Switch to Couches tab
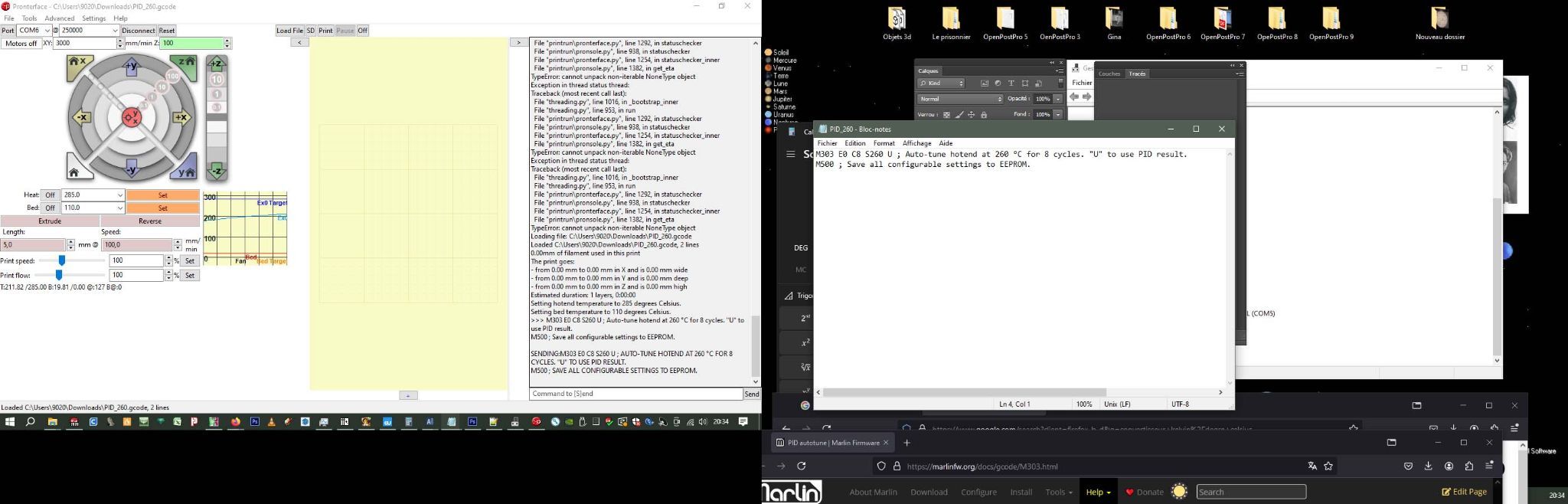Viewport: 1568px width, 504px height. click(x=1109, y=74)
